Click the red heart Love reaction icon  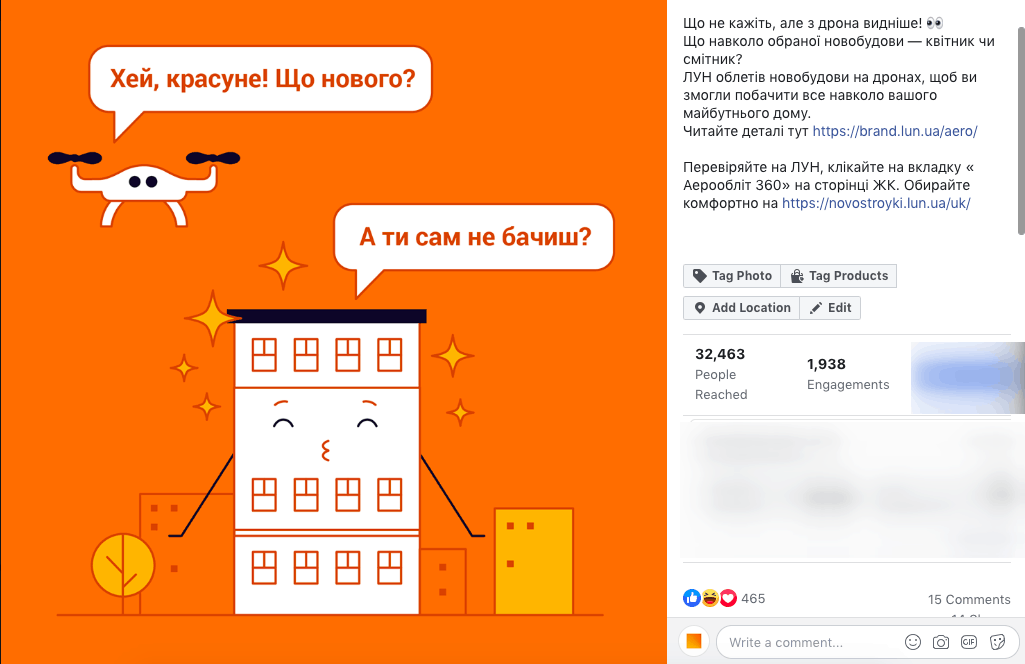(x=728, y=598)
